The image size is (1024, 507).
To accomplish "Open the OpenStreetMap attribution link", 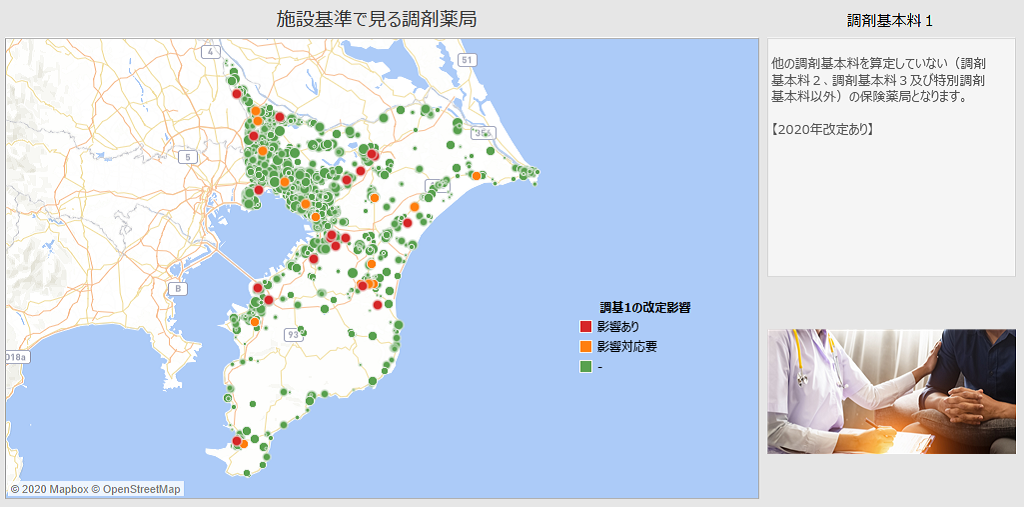I will pyautogui.click(x=136, y=489).
